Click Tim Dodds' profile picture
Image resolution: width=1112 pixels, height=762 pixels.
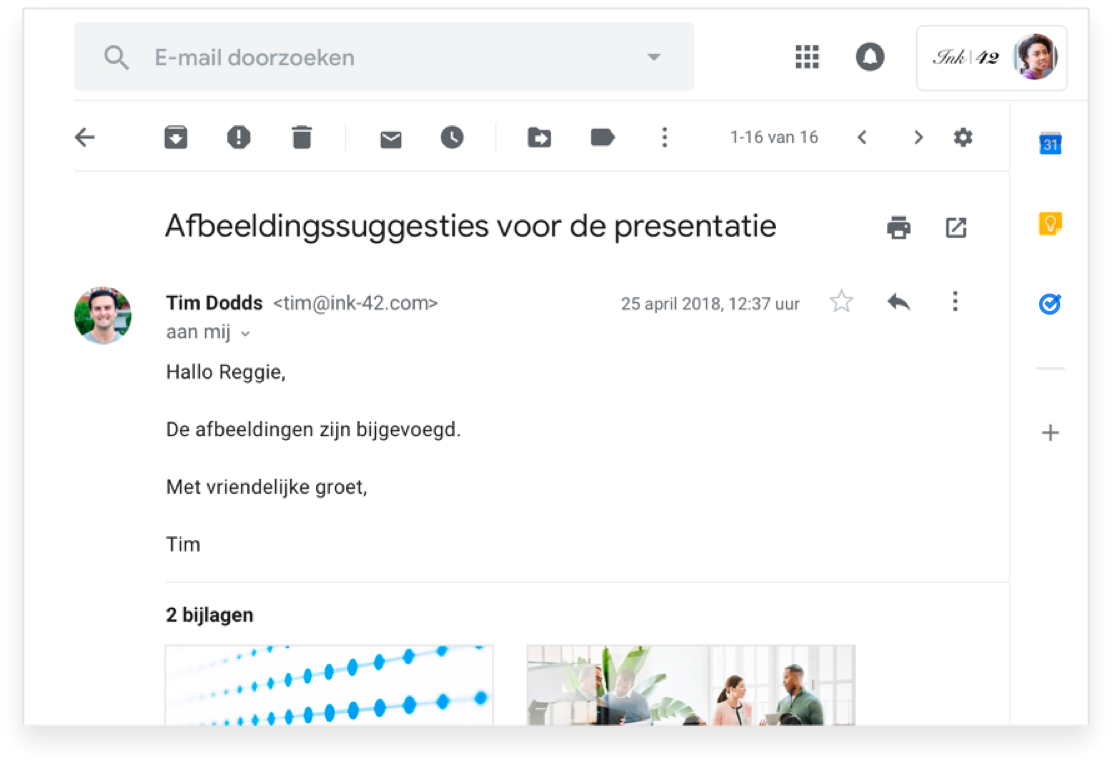[103, 316]
